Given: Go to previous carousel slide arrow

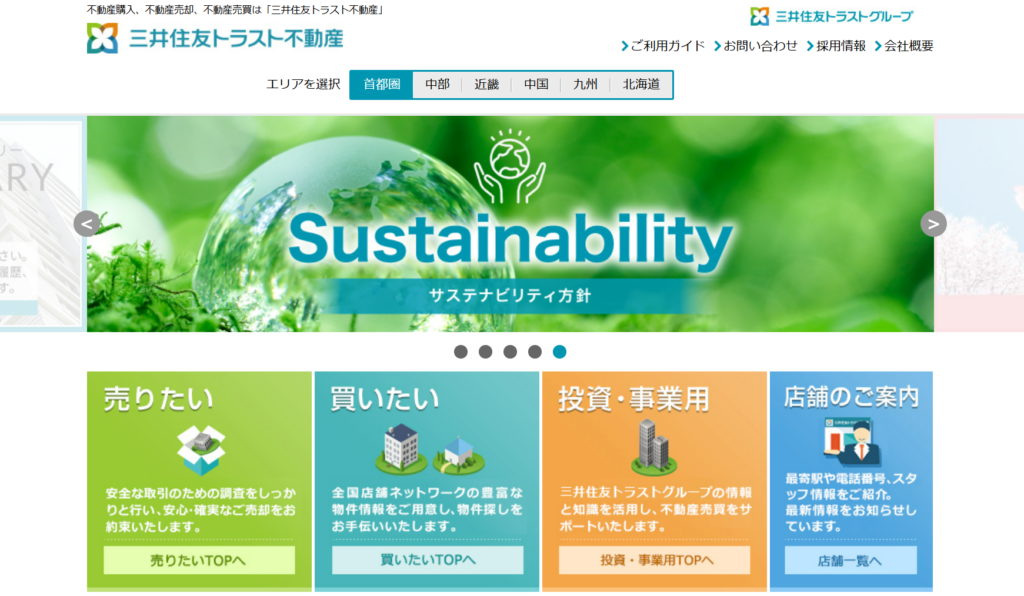Looking at the screenshot, I should tap(87, 224).
